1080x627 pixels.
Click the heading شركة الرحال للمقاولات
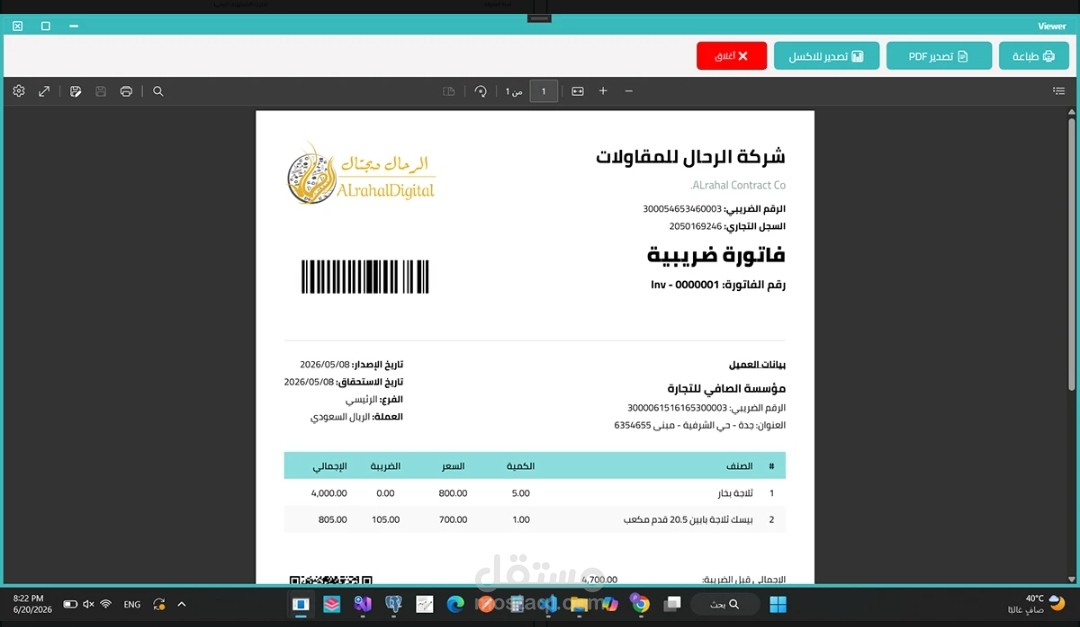(x=690, y=157)
